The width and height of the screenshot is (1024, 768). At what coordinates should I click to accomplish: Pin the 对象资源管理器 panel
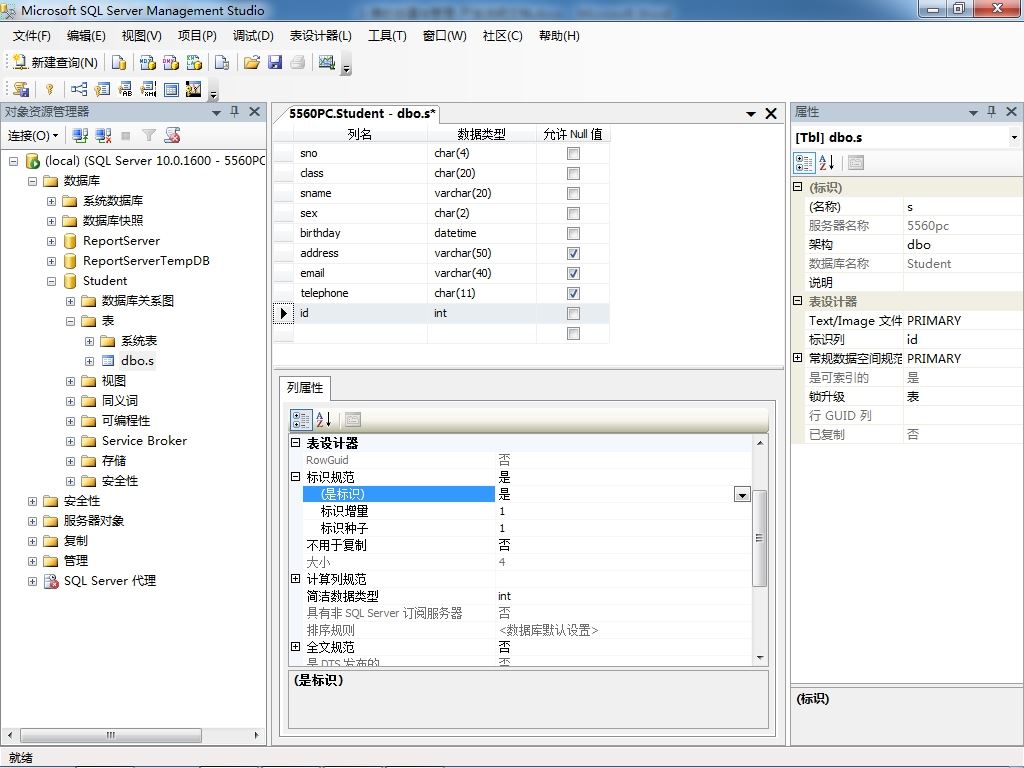pos(234,112)
